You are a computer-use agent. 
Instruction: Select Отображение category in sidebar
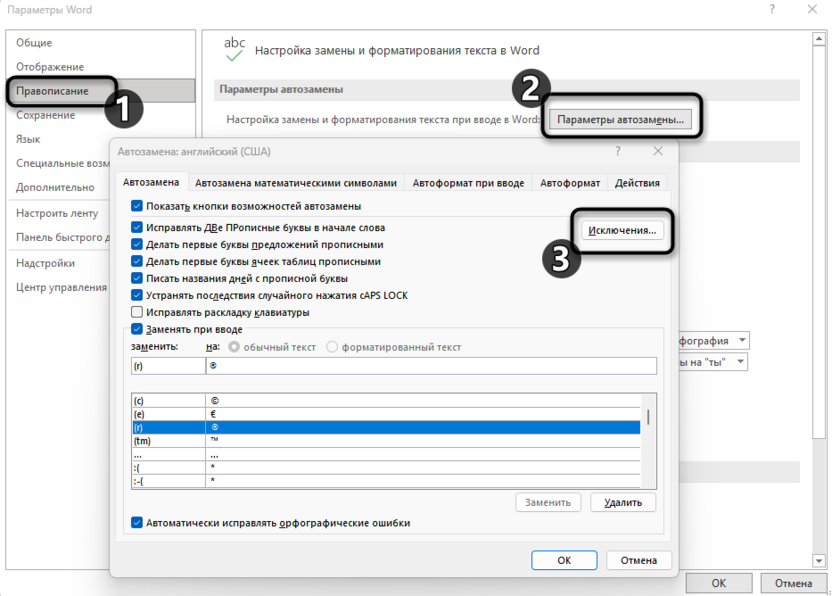tap(50, 67)
